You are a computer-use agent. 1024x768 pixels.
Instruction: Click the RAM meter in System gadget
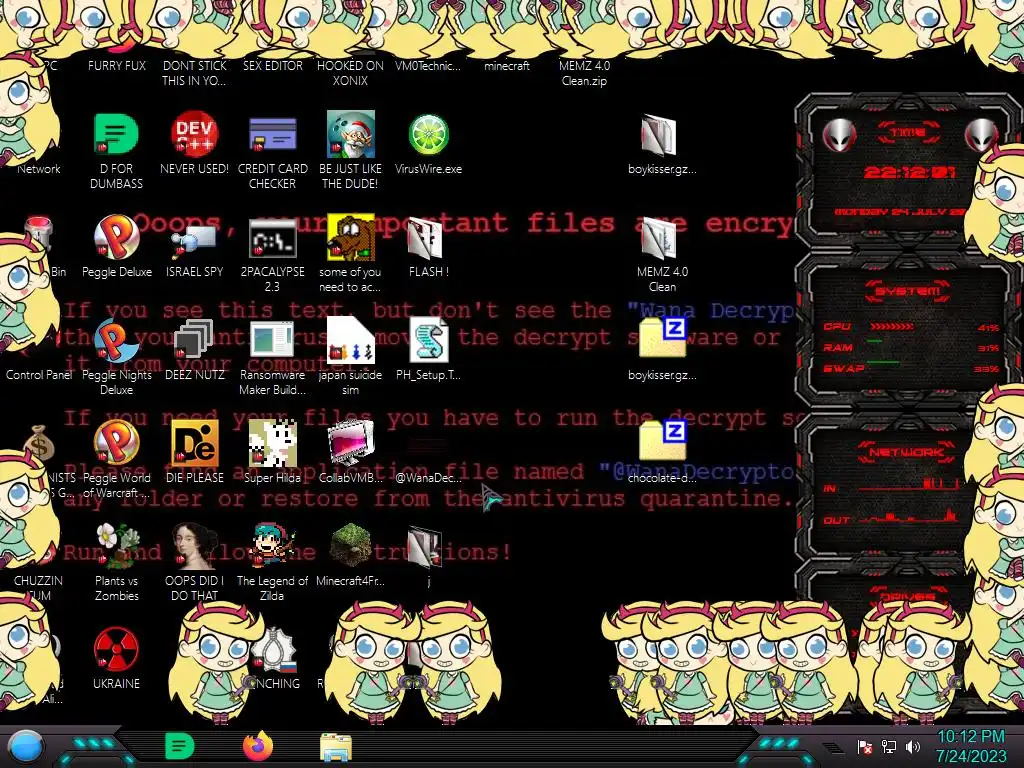click(x=910, y=347)
